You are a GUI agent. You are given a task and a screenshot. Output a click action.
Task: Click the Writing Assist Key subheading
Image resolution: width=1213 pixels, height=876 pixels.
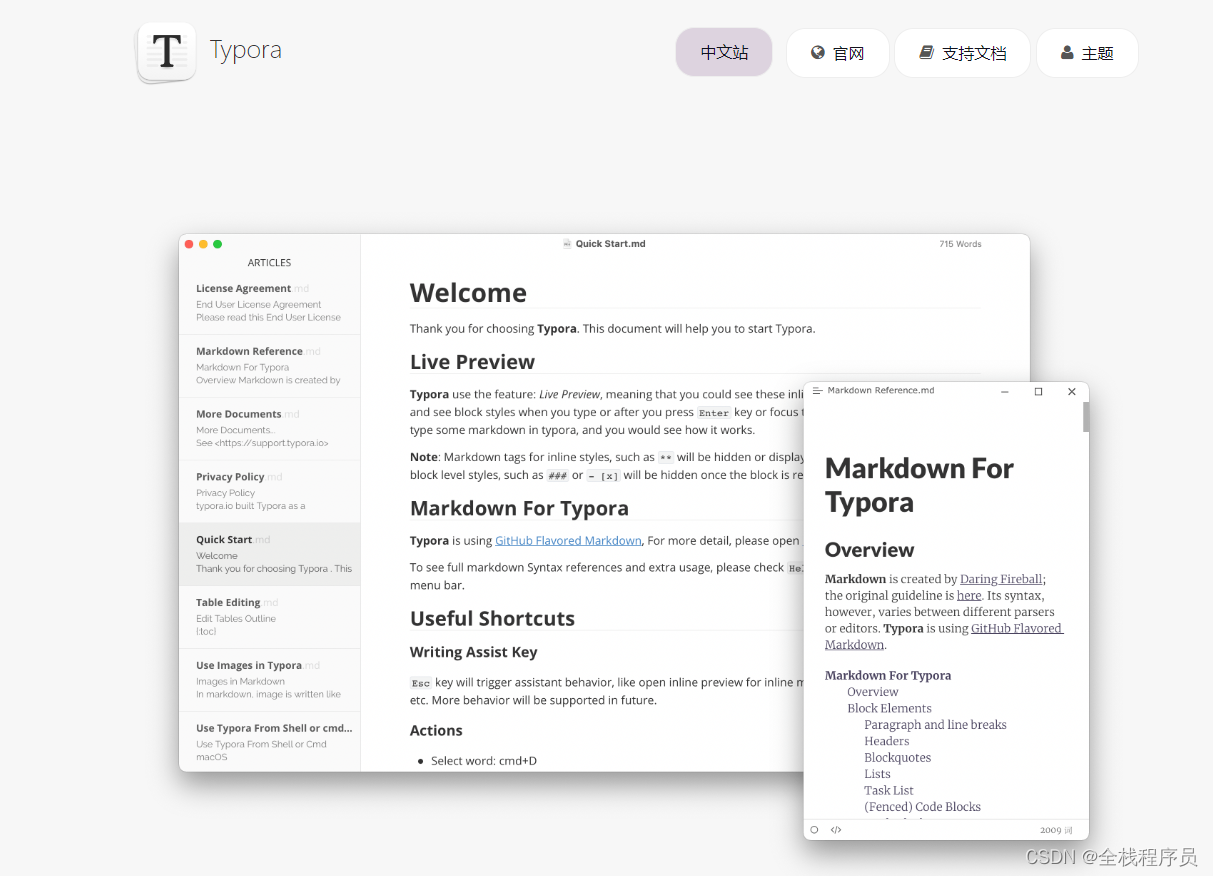click(473, 652)
